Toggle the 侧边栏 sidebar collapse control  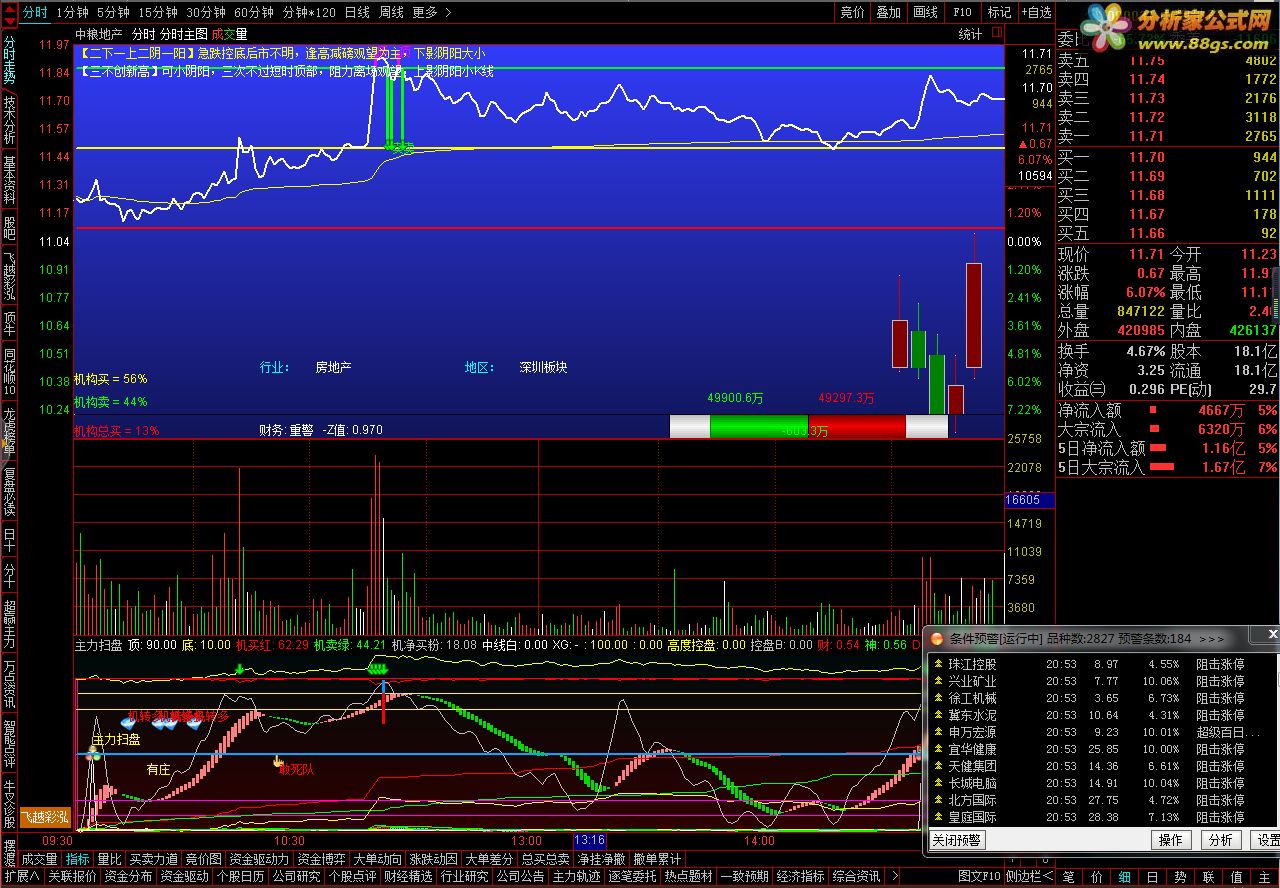(x=1028, y=877)
